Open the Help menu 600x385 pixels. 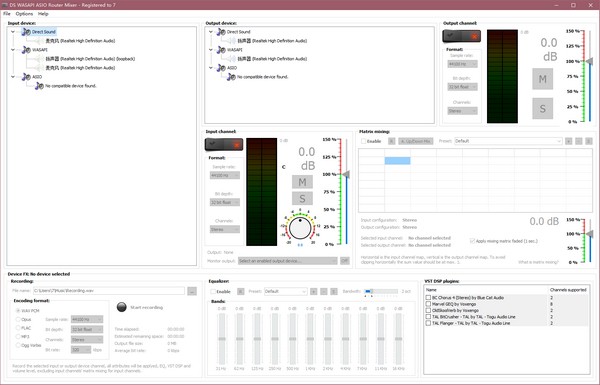click(43, 14)
